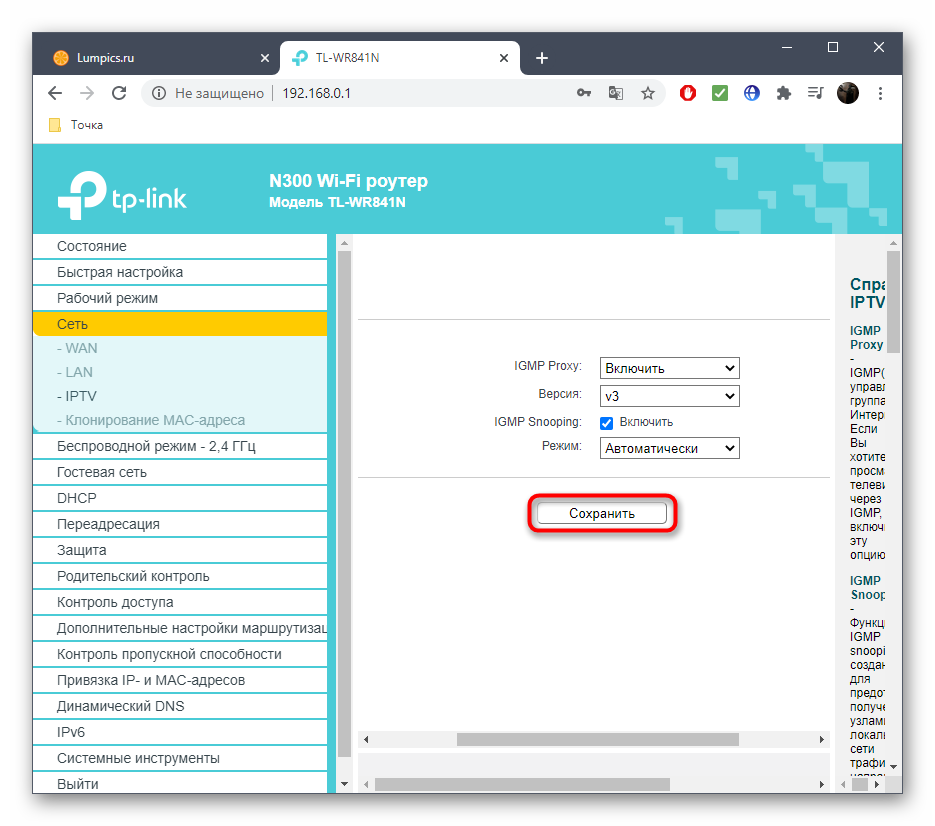The image size is (935, 826).
Task: Click the saved passwords key icon
Action: pyautogui.click(x=584, y=93)
